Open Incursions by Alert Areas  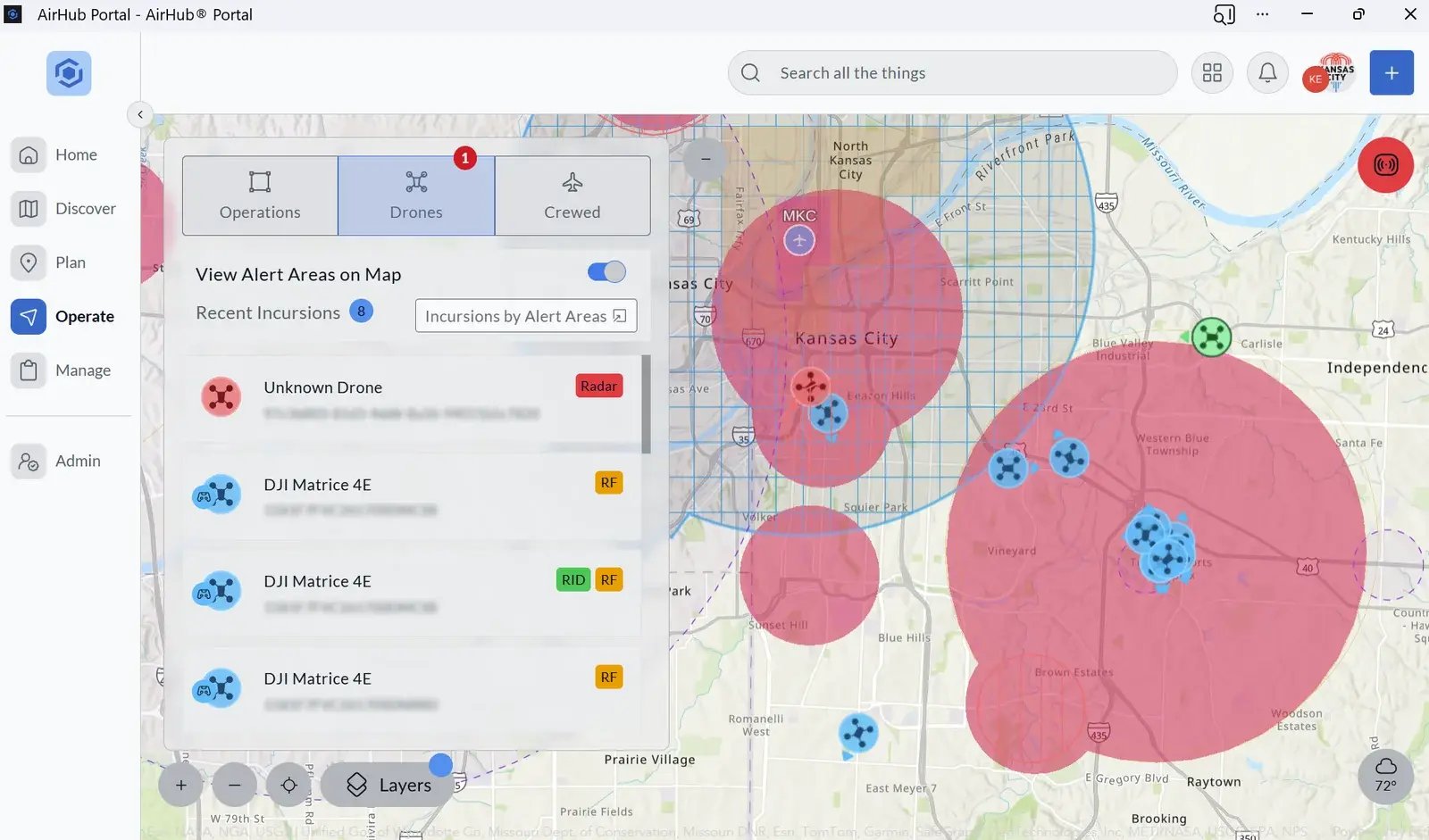[x=525, y=316]
